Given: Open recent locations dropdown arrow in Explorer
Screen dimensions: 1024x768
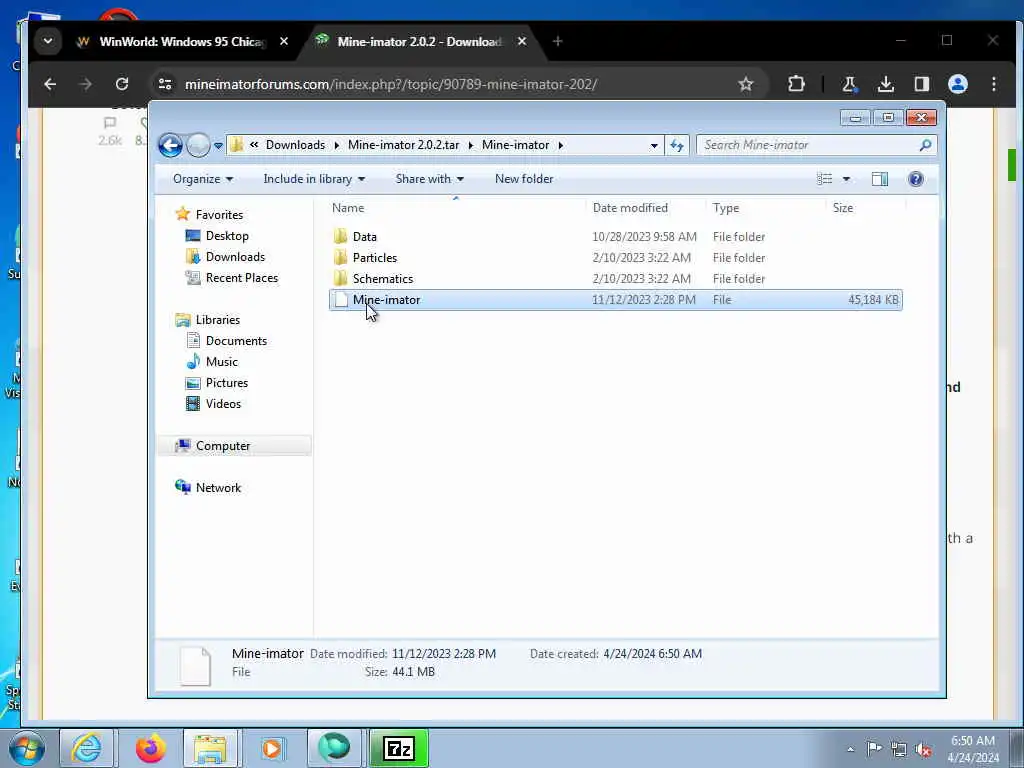Looking at the screenshot, I should pyautogui.click(x=218, y=146).
